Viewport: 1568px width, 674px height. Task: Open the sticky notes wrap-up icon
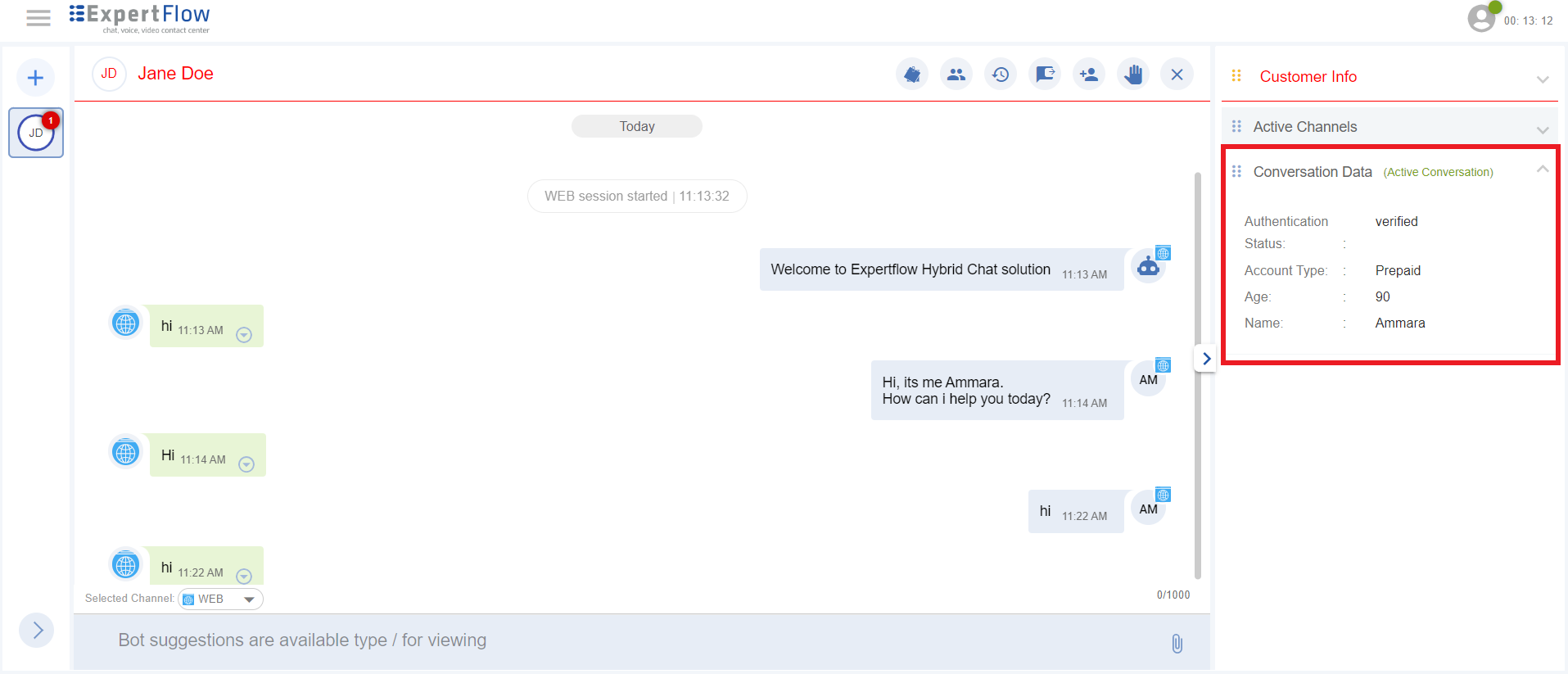click(x=912, y=75)
